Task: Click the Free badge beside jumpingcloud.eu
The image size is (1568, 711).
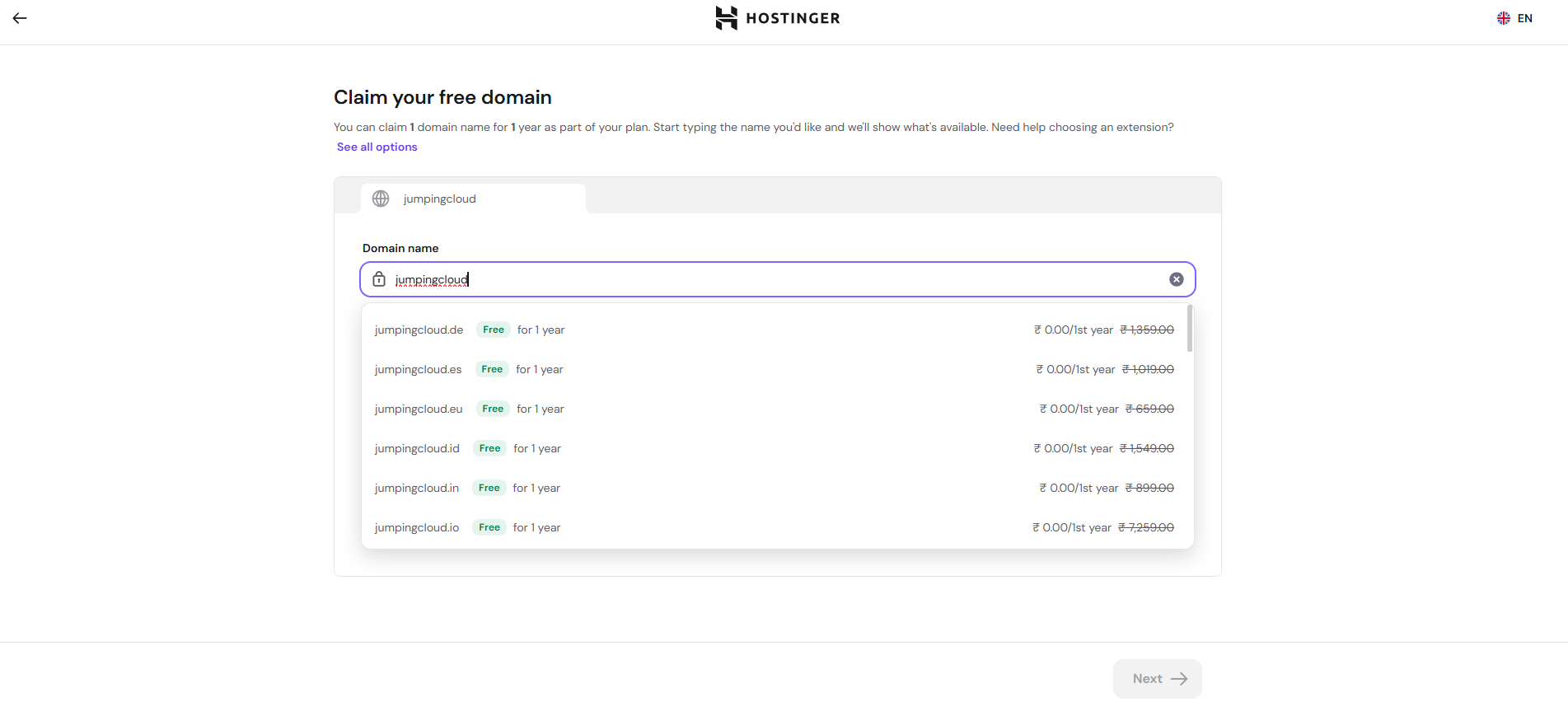Action: pyautogui.click(x=493, y=409)
